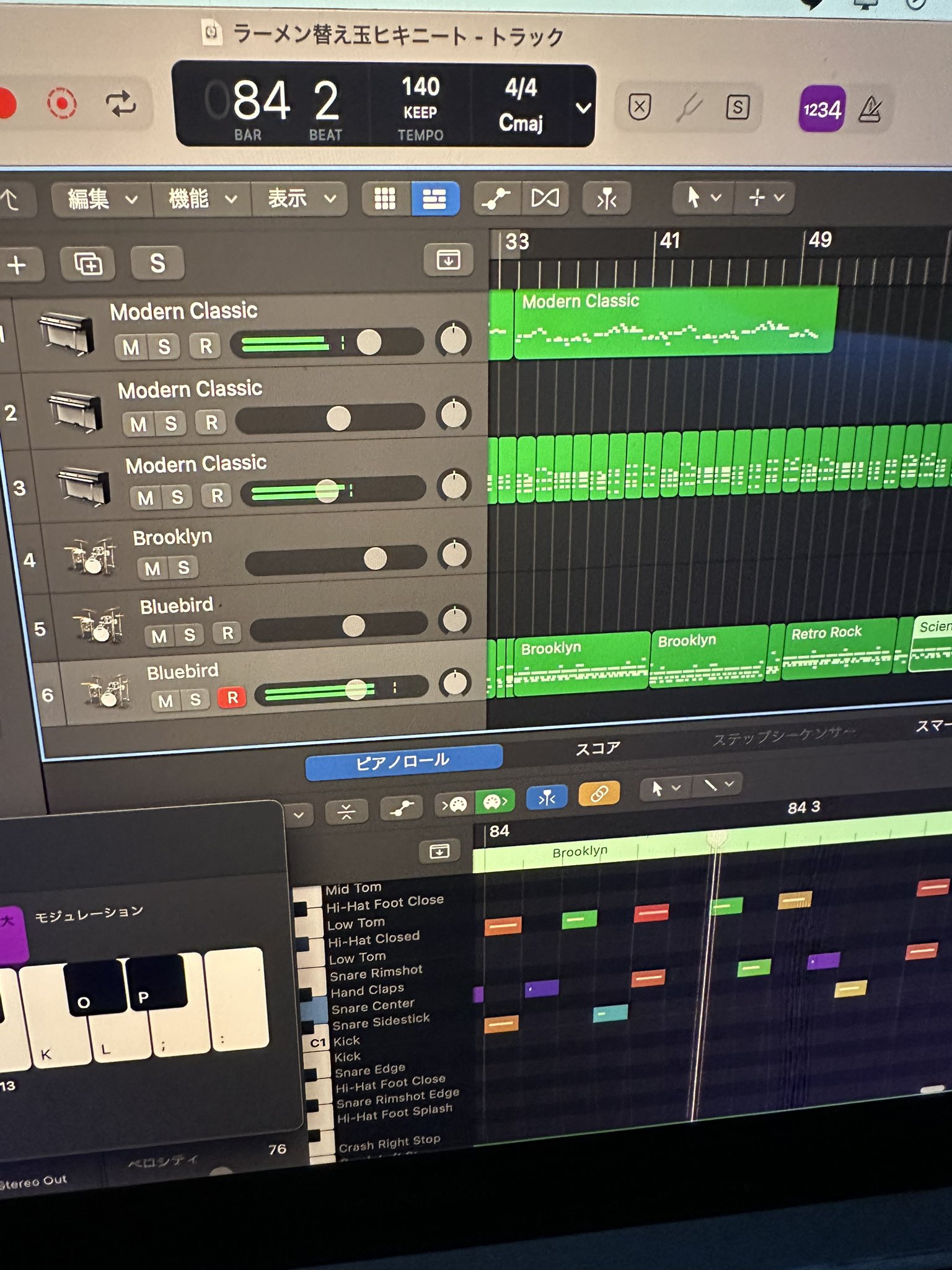
Task: Disable the red R on Bluebird track 6
Action: (232, 698)
